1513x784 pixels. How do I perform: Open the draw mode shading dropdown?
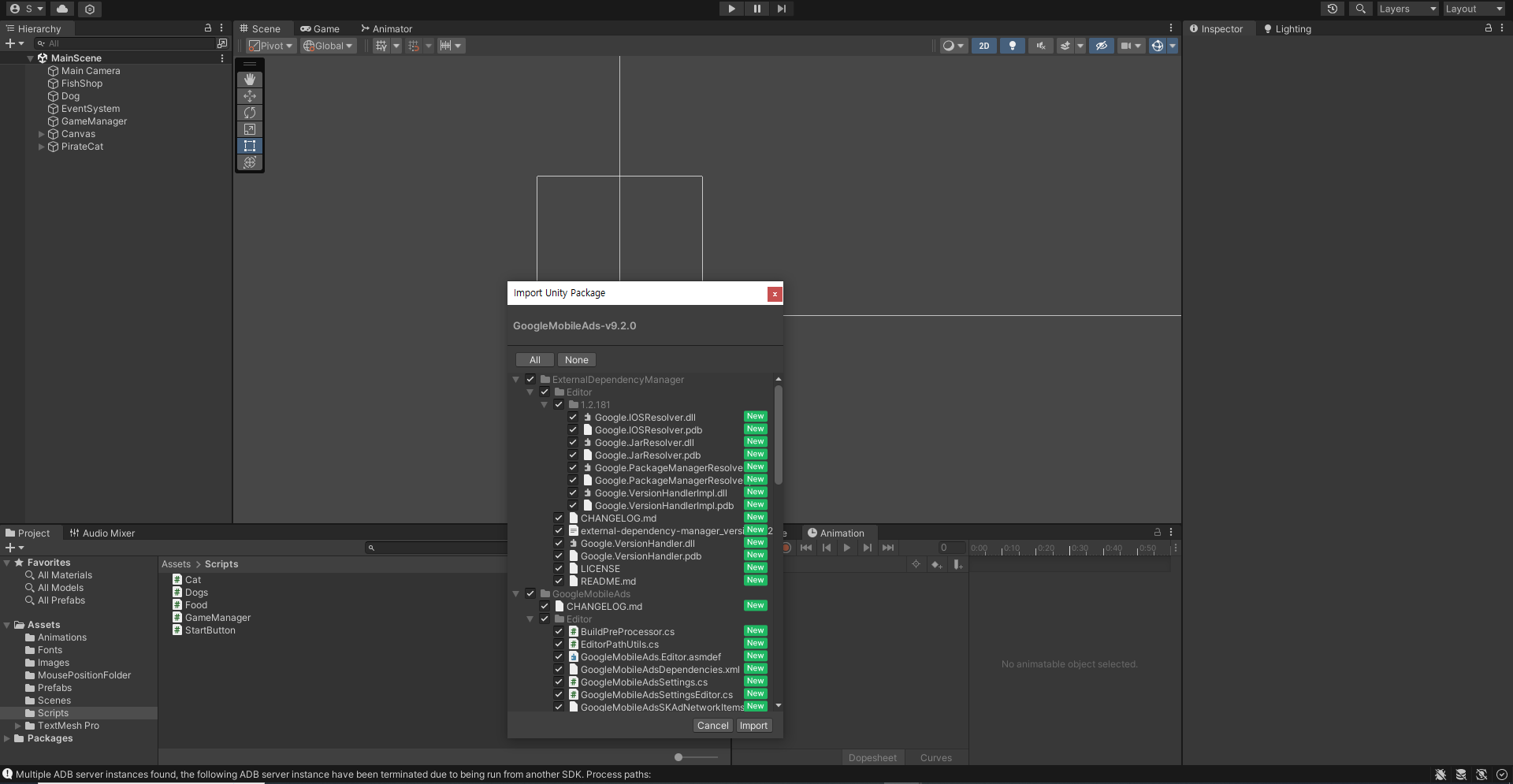[x=954, y=46]
